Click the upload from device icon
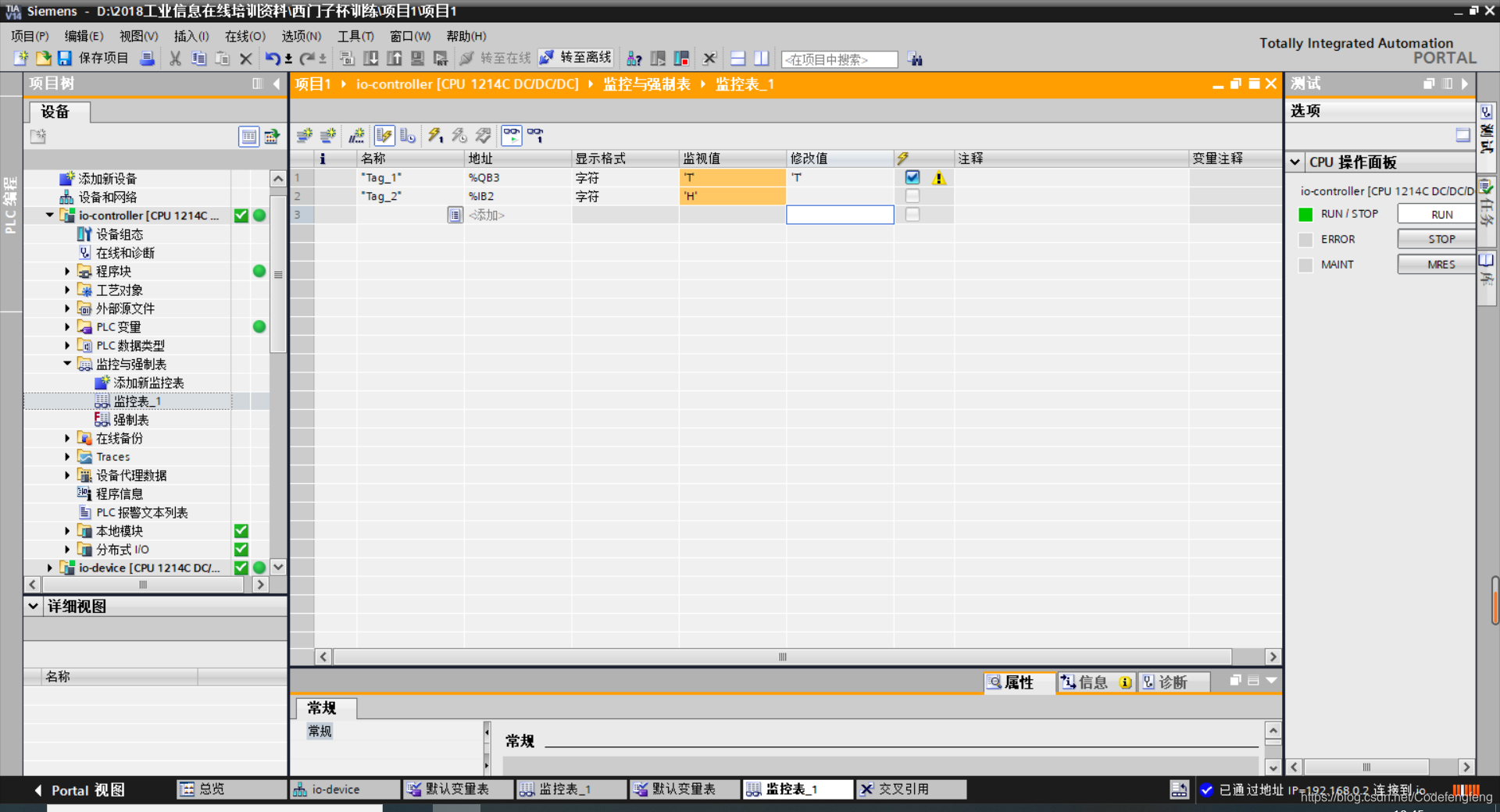 click(395, 59)
